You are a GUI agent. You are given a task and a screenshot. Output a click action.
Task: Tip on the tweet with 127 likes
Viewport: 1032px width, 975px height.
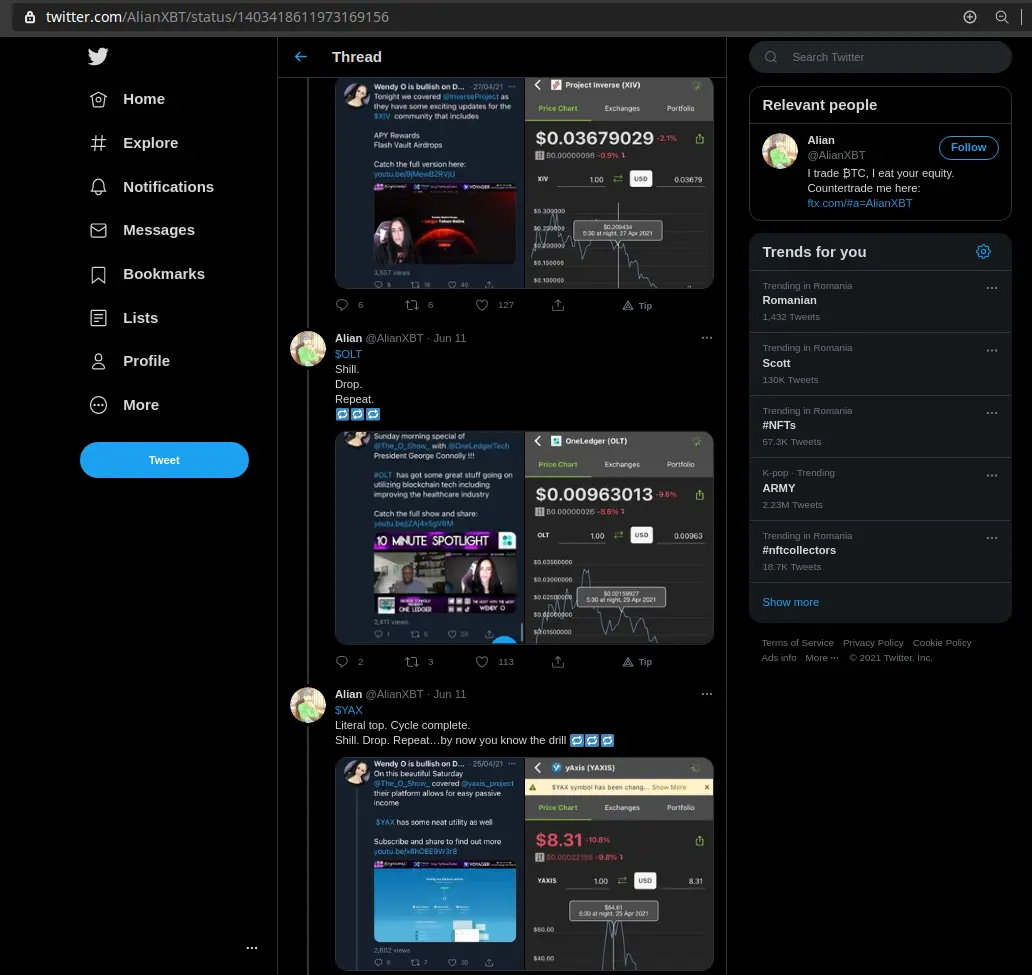(x=636, y=306)
